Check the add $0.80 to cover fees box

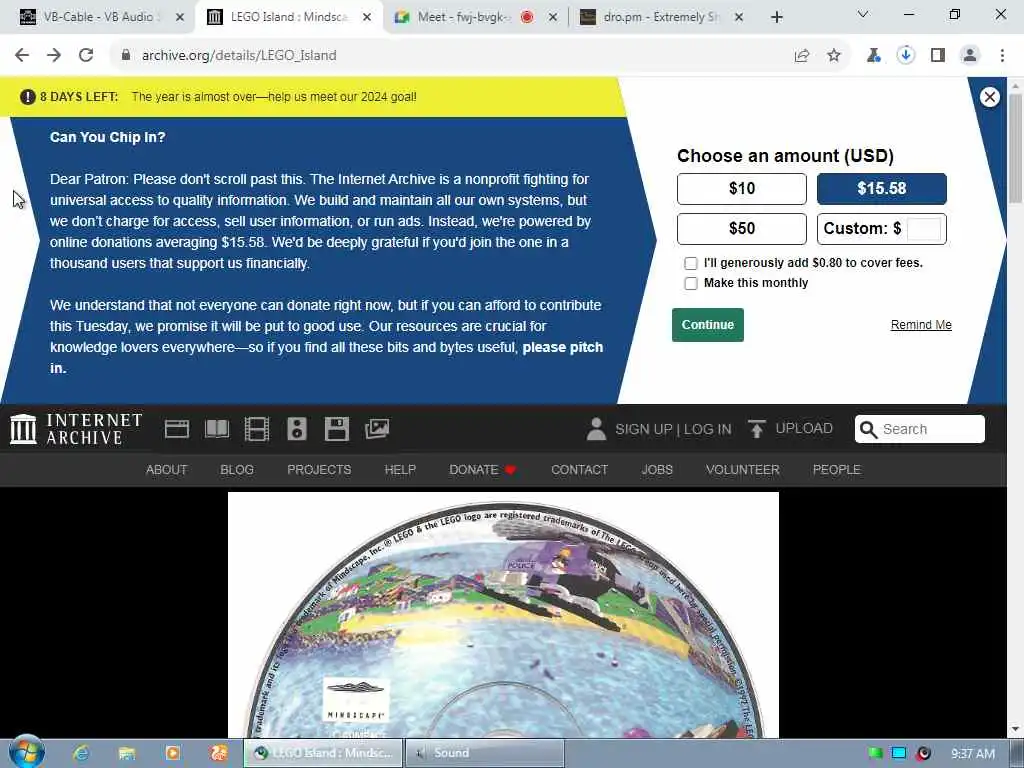[690, 263]
